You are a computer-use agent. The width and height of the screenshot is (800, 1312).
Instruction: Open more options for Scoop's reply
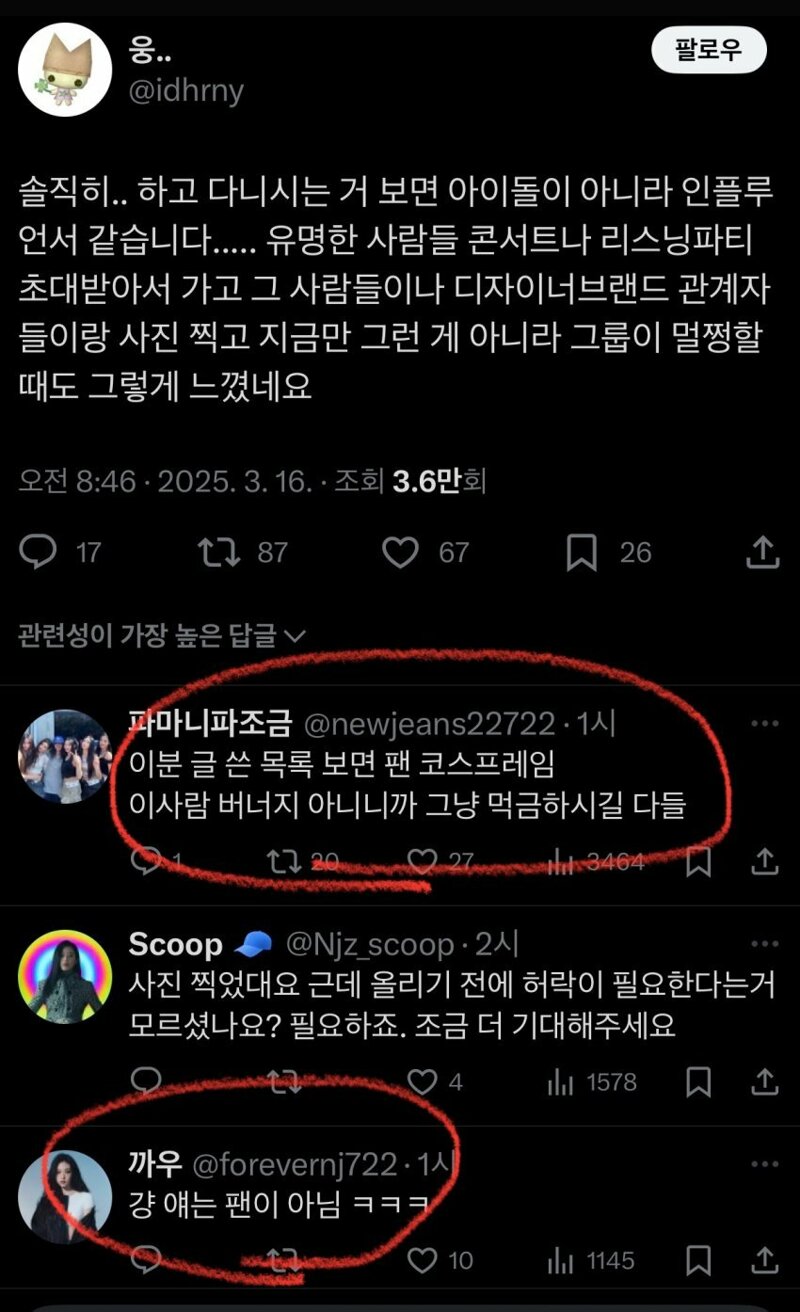point(765,943)
